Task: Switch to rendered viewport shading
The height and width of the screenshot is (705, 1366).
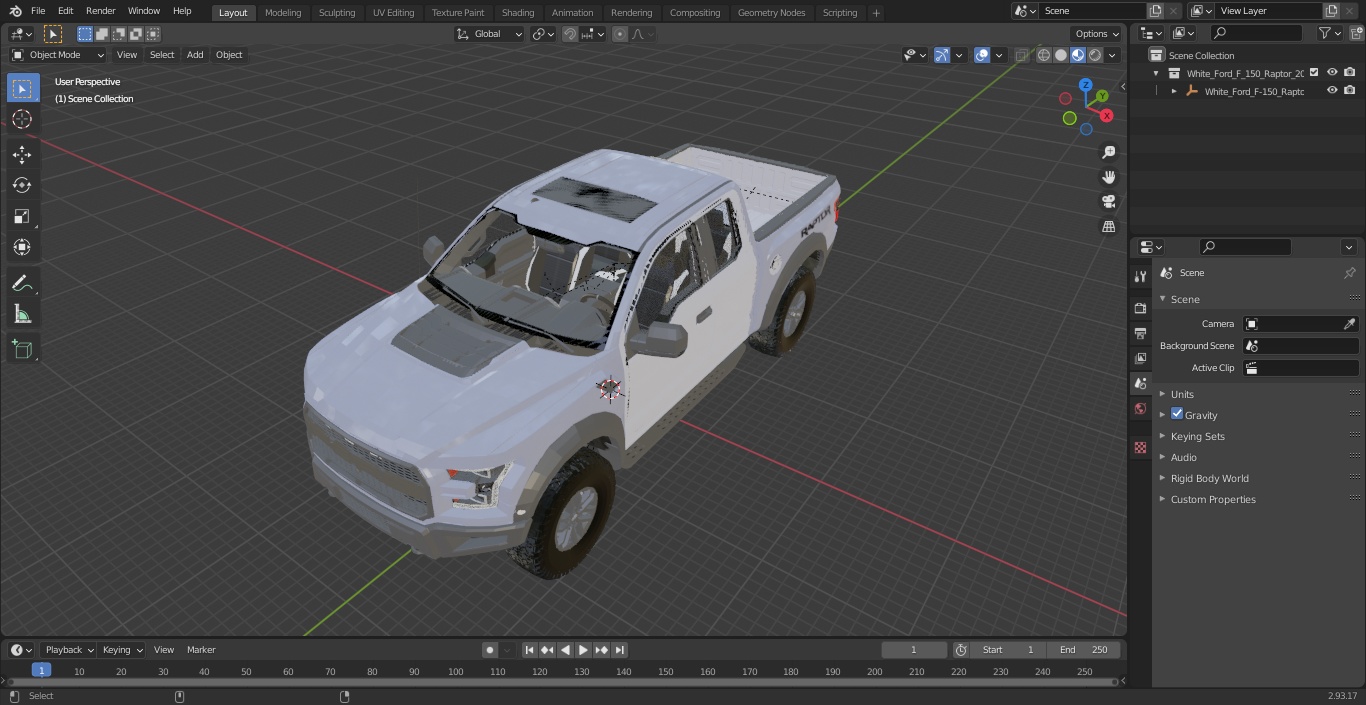Action: [1095, 55]
